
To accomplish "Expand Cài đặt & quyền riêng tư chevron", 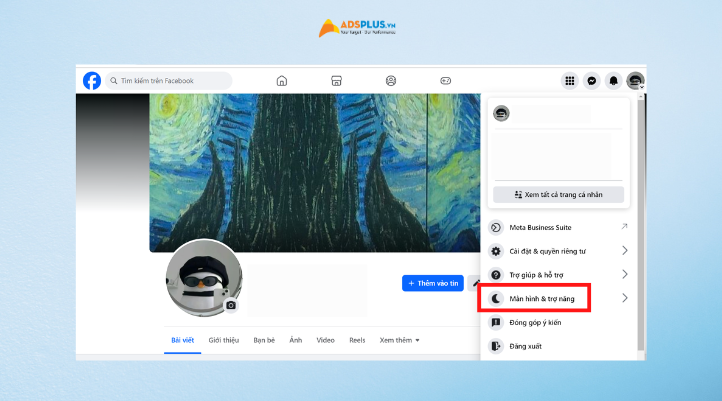I will point(625,251).
